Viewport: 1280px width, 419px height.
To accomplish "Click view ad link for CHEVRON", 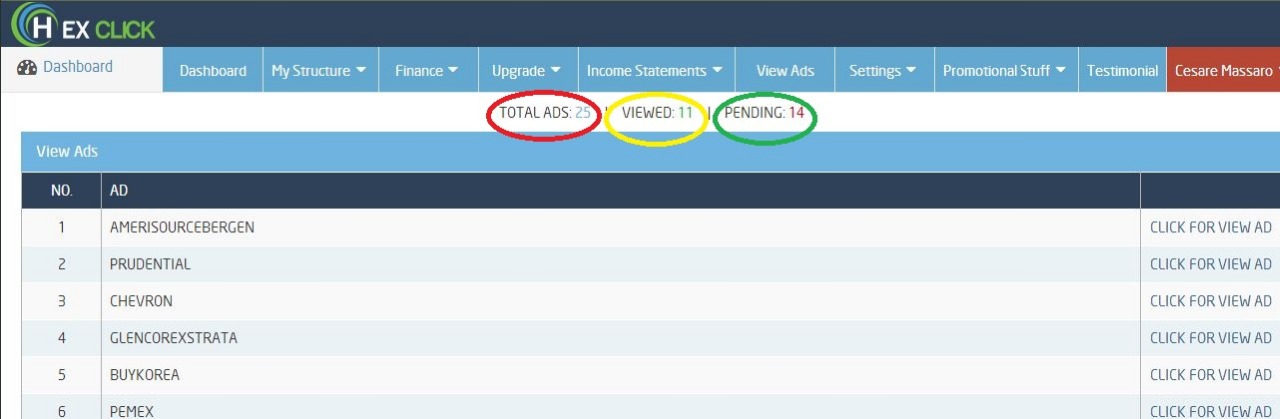I will point(1210,301).
